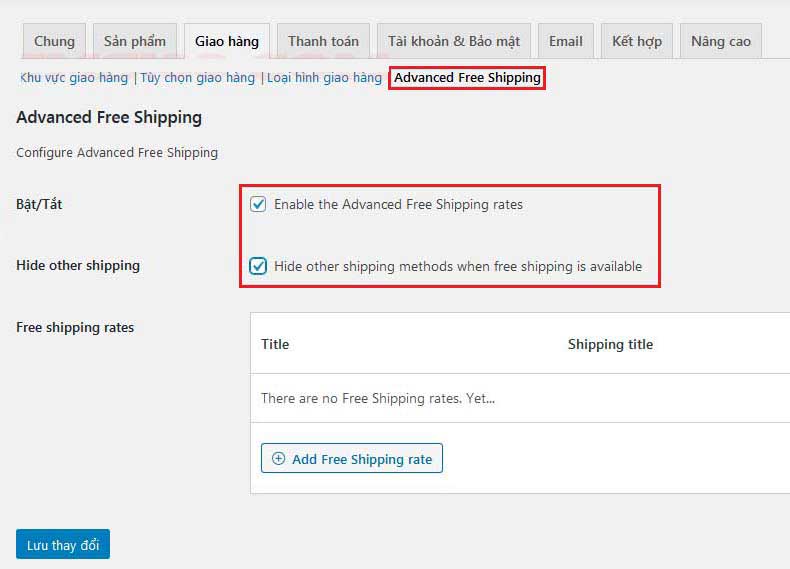Image resolution: width=790 pixels, height=569 pixels.
Task: Switch to the Email tab
Action: (566, 41)
